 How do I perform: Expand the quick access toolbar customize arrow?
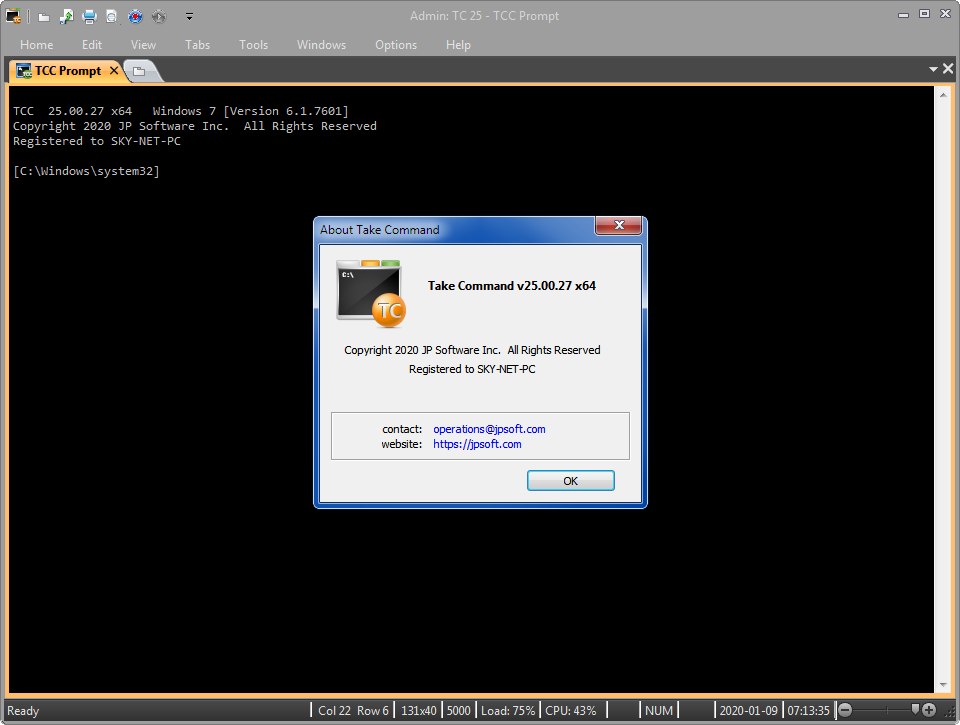click(189, 17)
